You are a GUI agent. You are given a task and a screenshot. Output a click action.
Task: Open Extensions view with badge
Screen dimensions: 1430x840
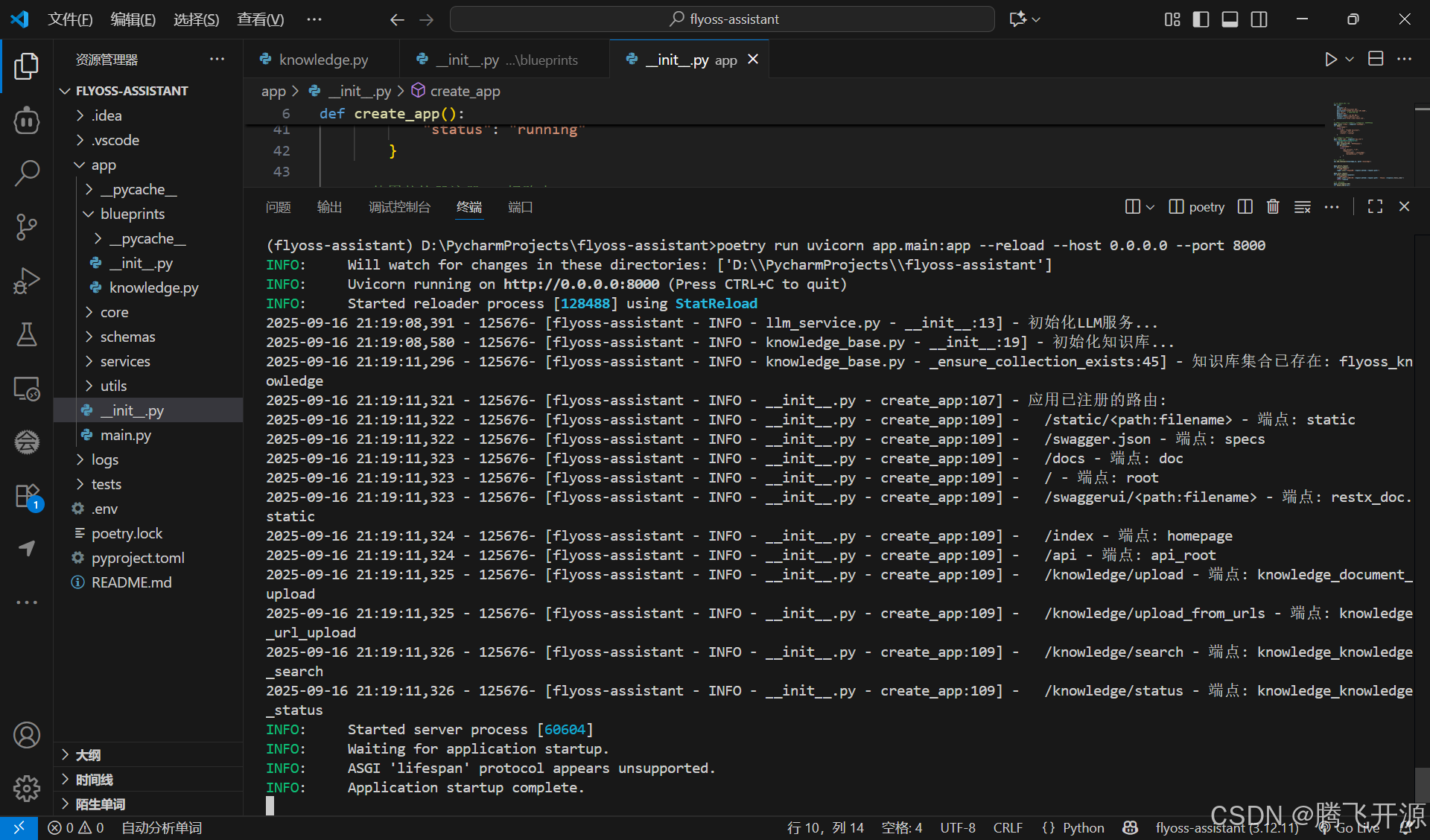[x=27, y=496]
